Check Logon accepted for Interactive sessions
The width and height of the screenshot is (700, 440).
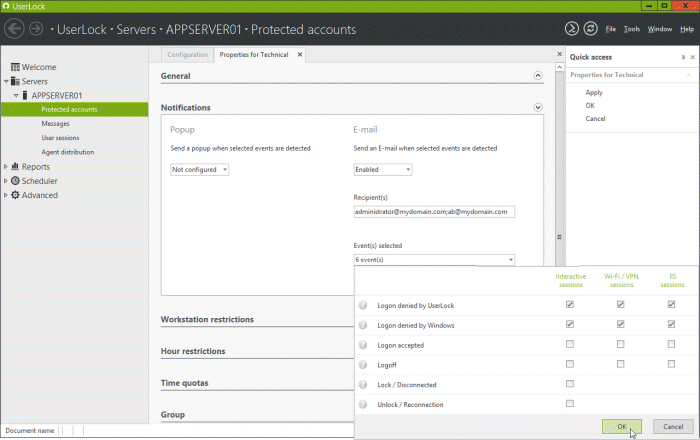570,344
